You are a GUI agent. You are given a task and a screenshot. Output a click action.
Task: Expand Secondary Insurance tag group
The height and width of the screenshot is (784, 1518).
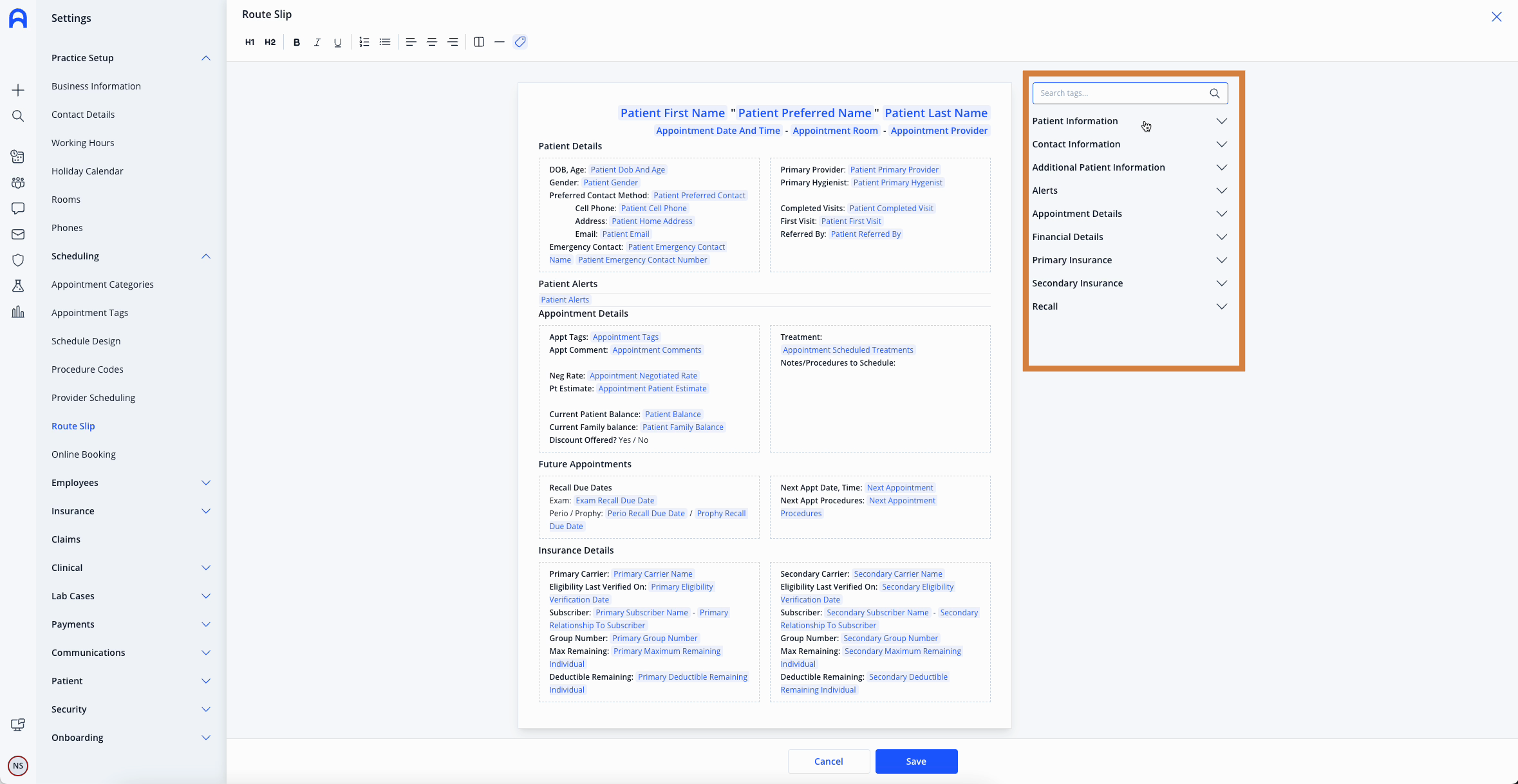1130,283
